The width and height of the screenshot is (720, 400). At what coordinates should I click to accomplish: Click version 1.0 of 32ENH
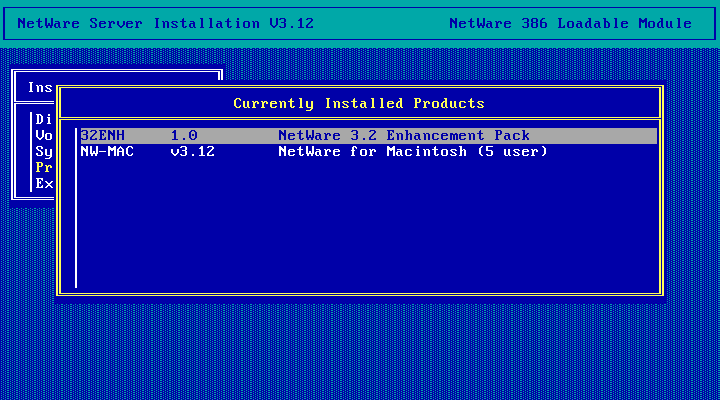[184, 135]
